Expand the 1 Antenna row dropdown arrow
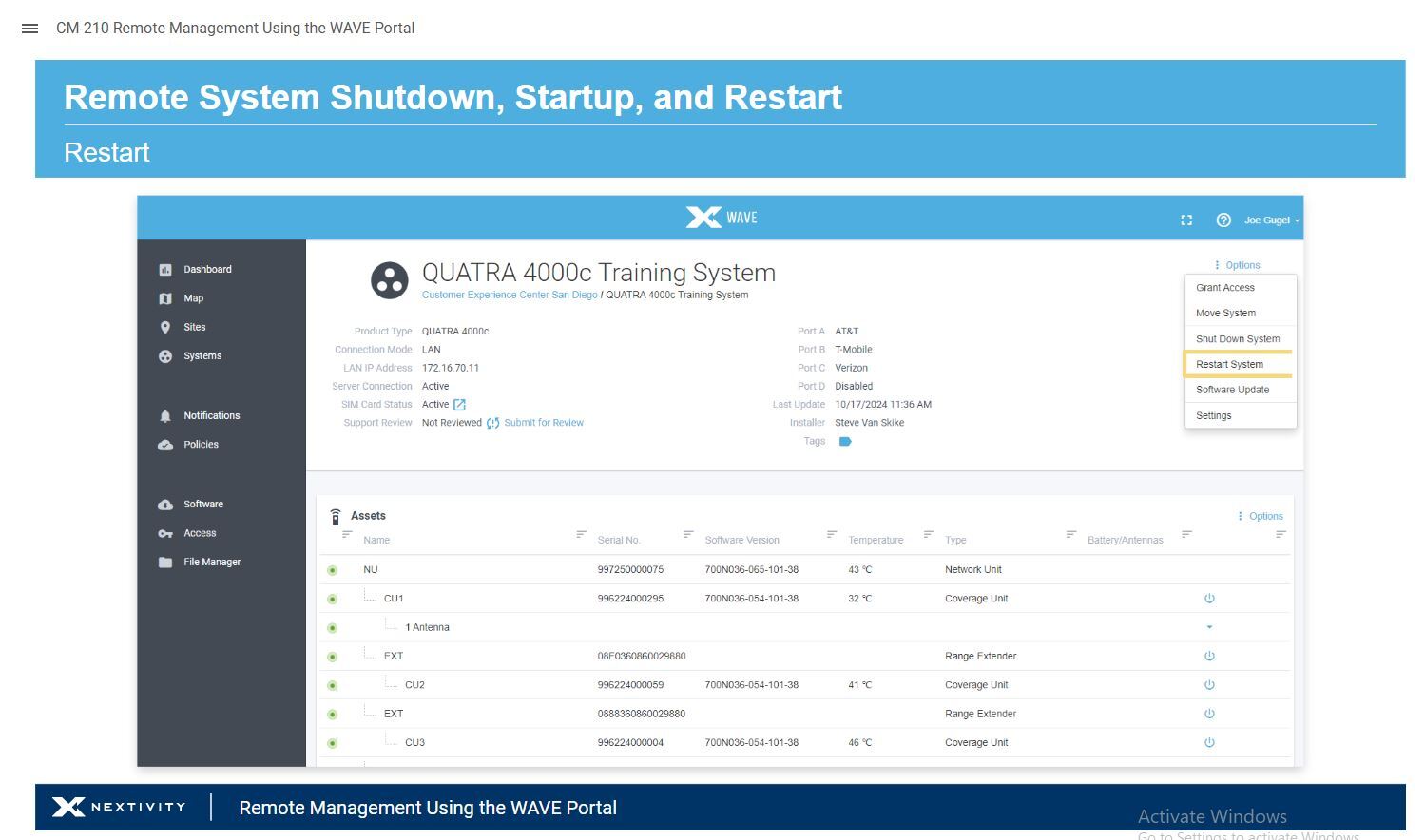The image size is (1425, 840). click(x=1209, y=627)
